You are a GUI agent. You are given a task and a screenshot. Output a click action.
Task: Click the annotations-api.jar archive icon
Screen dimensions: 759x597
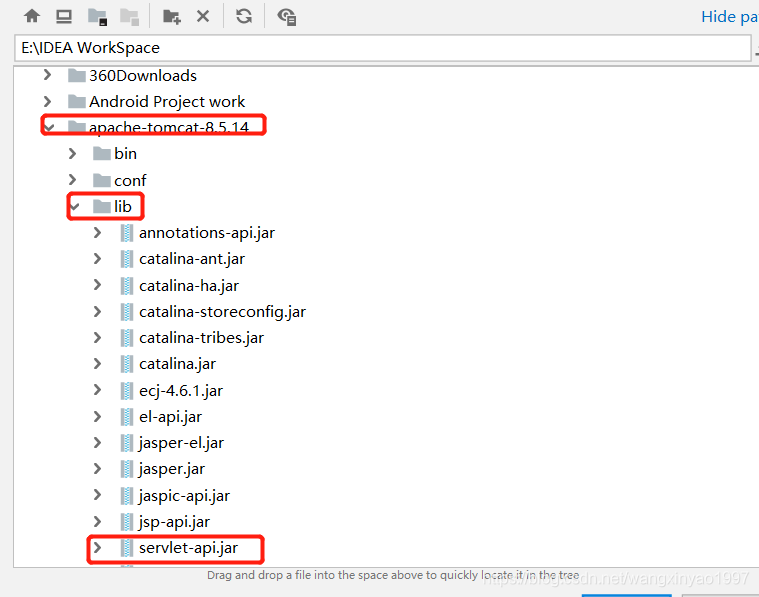tap(126, 233)
